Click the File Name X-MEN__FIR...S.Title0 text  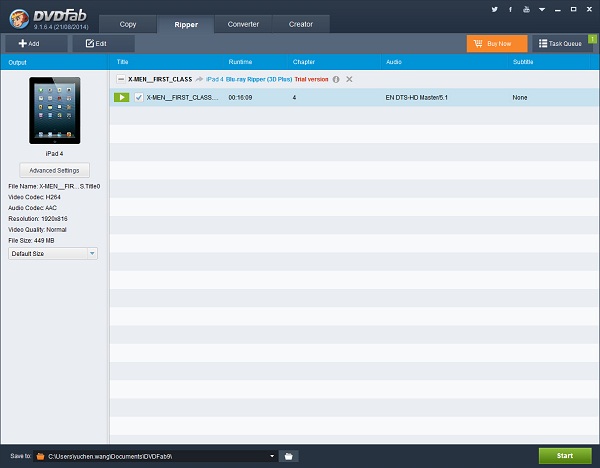(54, 186)
